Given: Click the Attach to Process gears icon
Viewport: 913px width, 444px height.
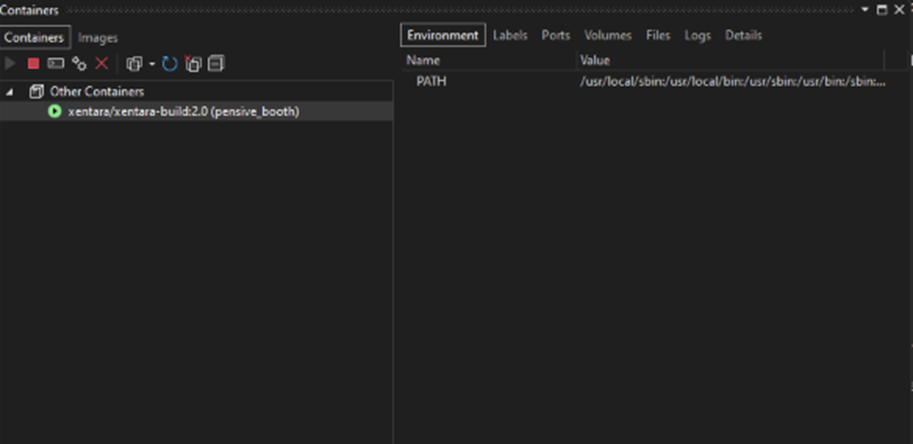Looking at the screenshot, I should pos(79,64).
